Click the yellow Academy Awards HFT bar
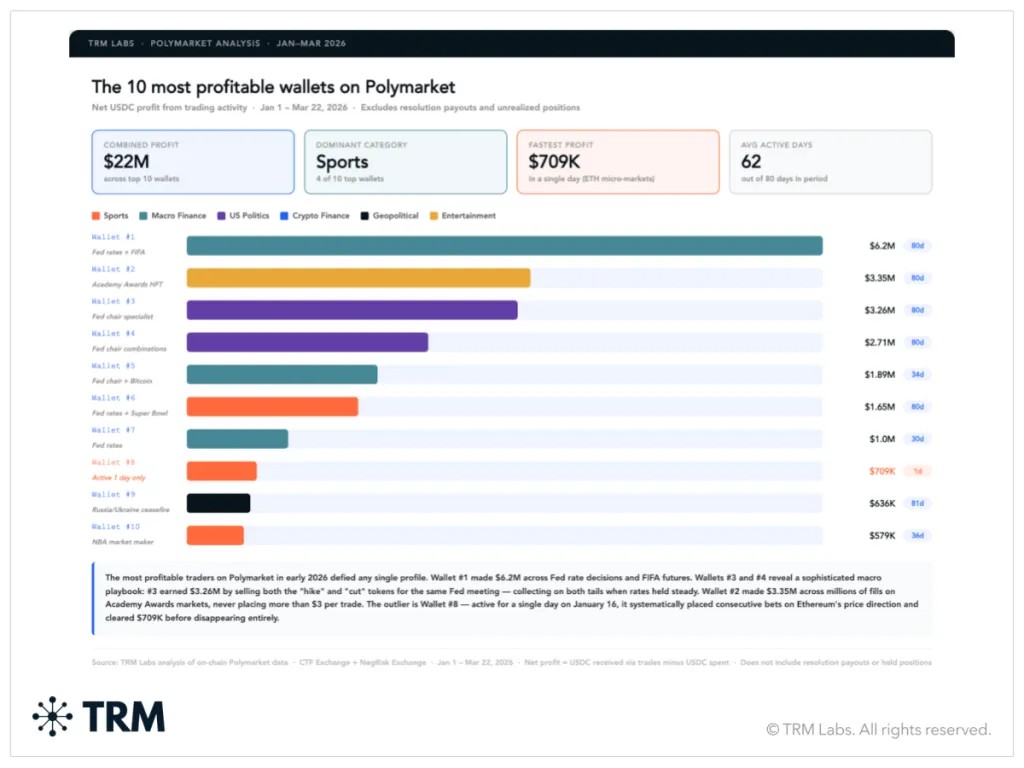Image resolution: width=1024 pixels, height=768 pixels. tap(358, 278)
